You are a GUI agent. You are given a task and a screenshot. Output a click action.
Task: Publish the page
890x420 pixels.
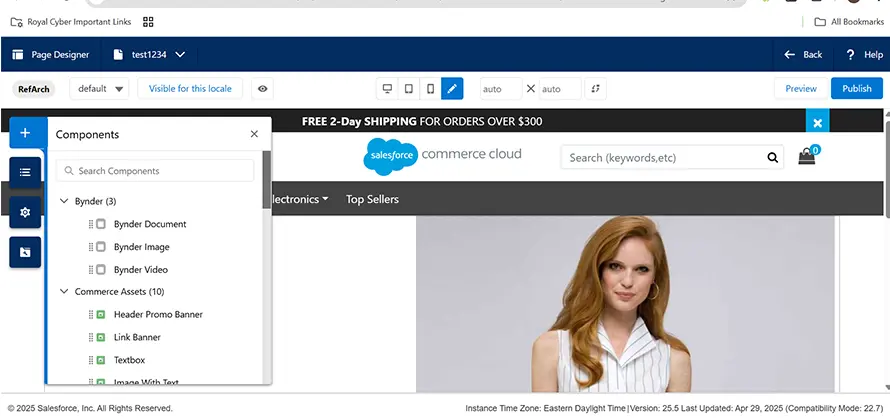(857, 89)
